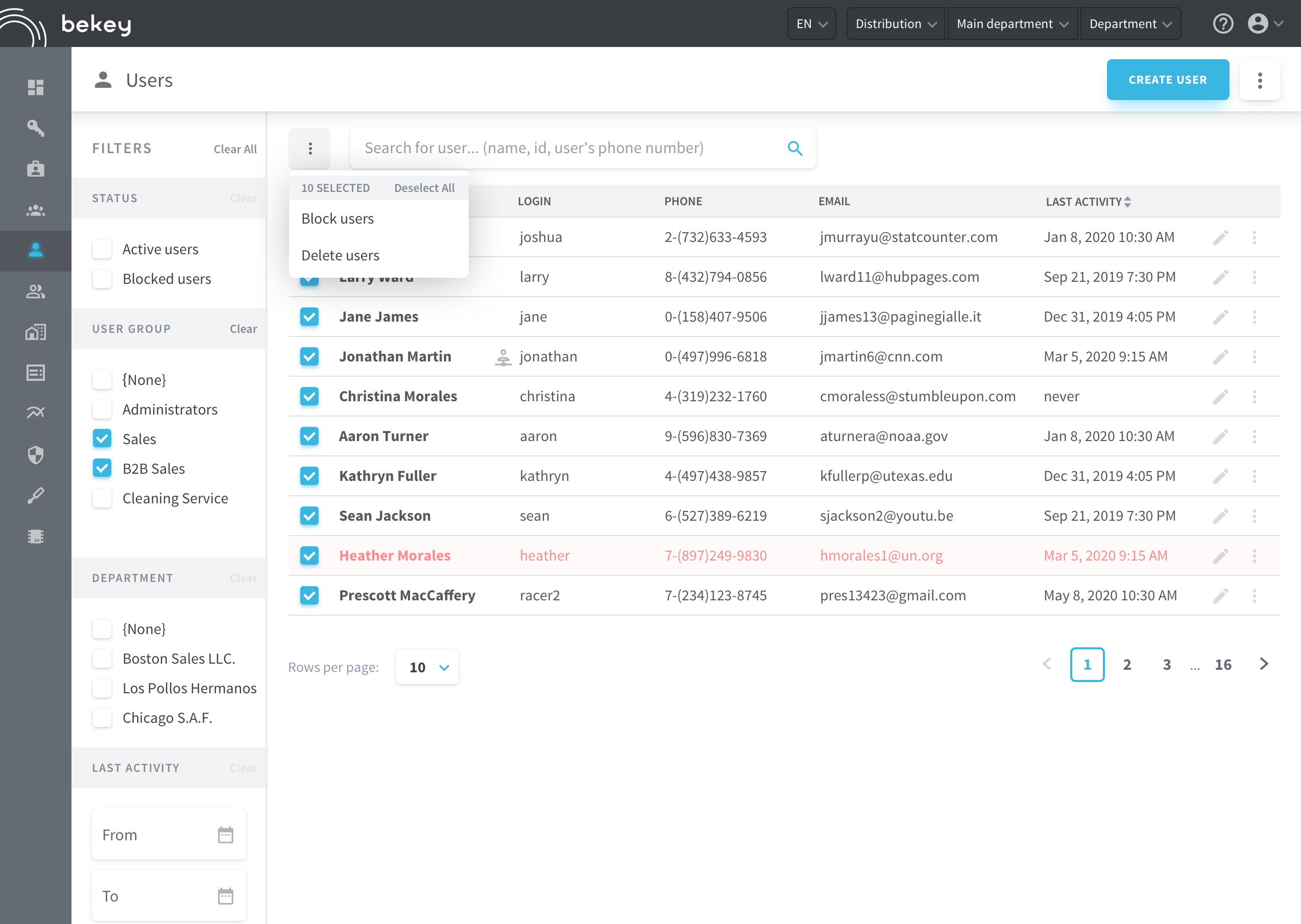This screenshot has width=1301, height=924.
Task: Click the CREATE USER button
Action: pyautogui.click(x=1167, y=80)
